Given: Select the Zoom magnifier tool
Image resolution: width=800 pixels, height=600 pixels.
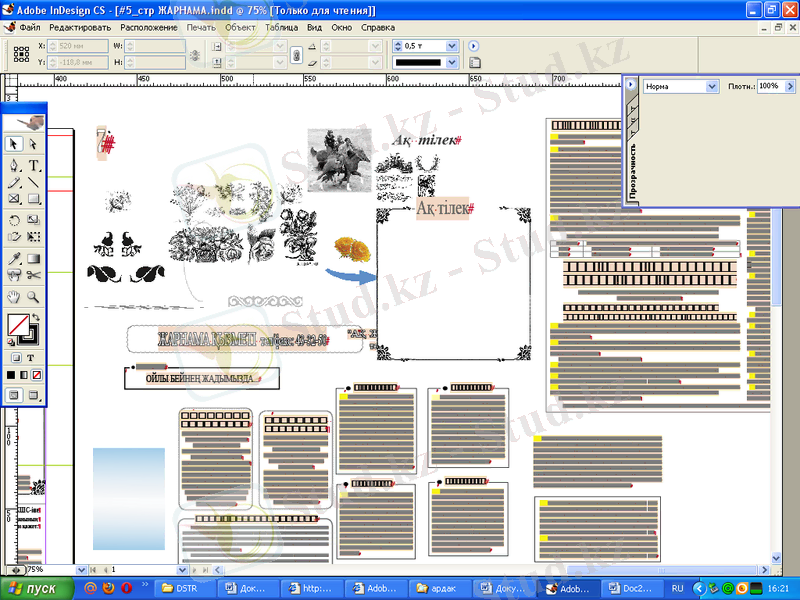Looking at the screenshot, I should [33, 296].
